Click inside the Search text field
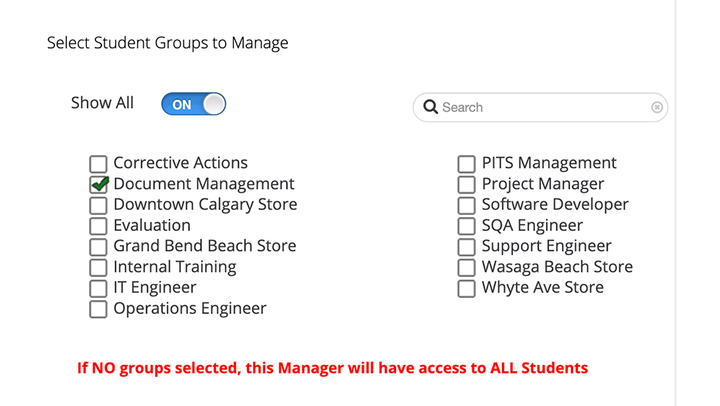Screen dimensions: 720x406 tap(540, 107)
